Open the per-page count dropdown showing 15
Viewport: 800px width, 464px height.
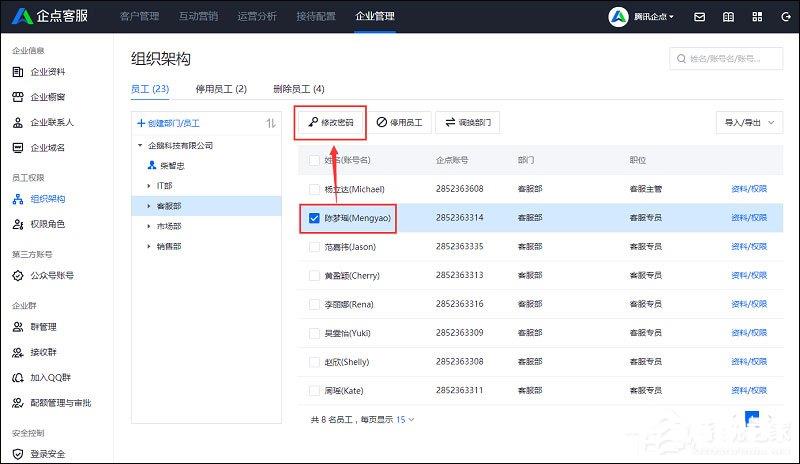pyautogui.click(x=405, y=420)
